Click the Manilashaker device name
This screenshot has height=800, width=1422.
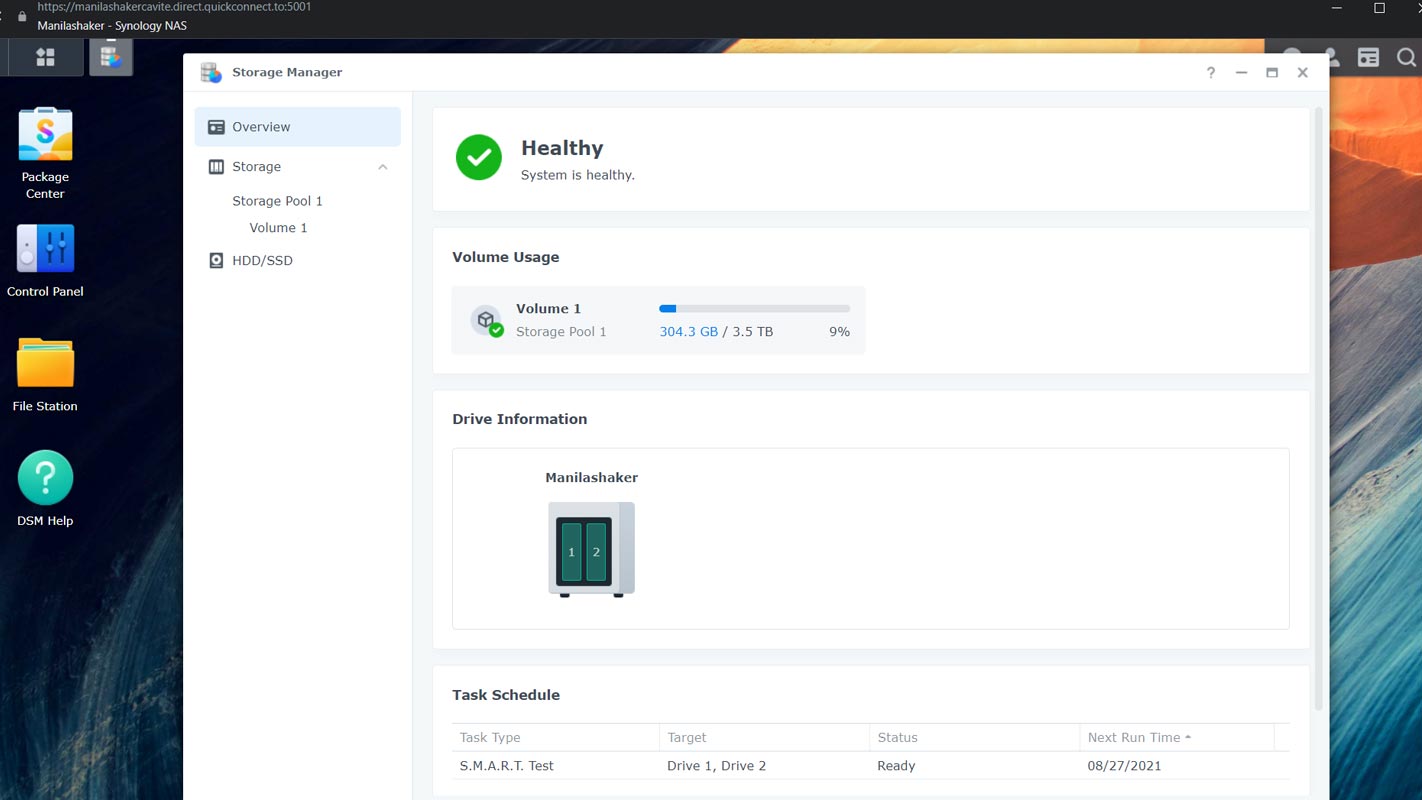point(591,478)
